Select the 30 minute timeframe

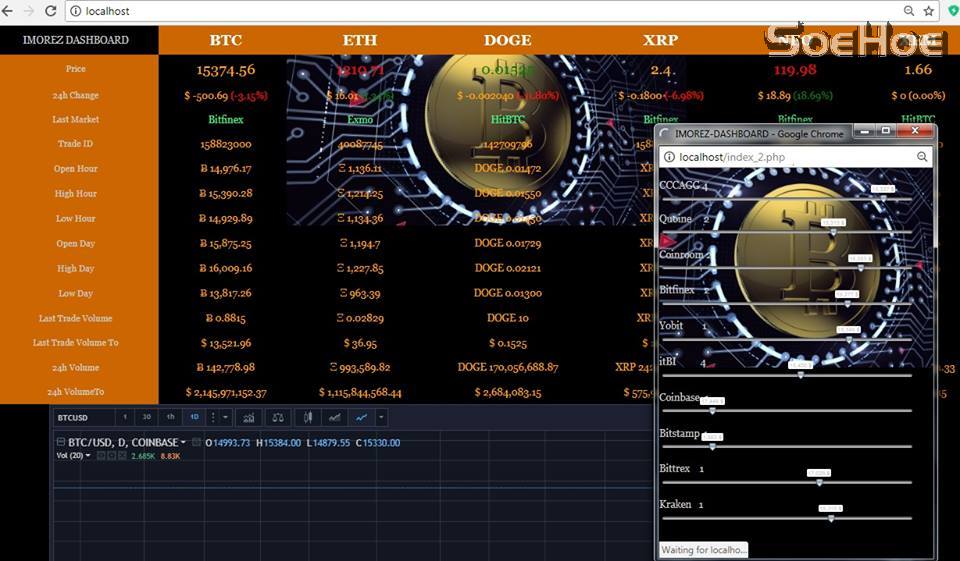pyautogui.click(x=147, y=417)
